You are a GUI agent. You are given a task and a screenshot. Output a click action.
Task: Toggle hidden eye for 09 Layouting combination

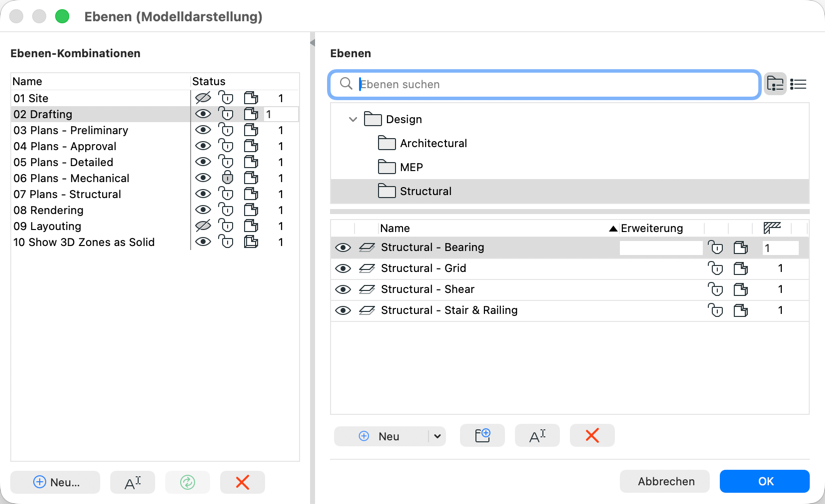tap(203, 226)
